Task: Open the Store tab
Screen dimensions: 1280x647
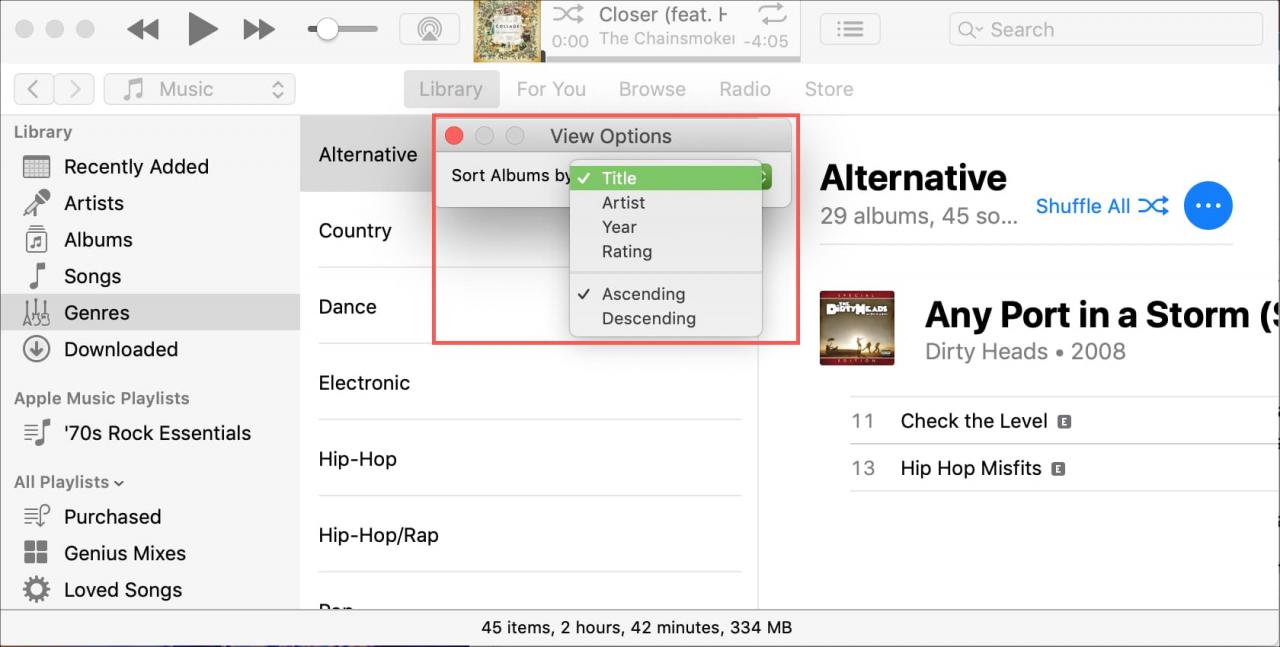Action: click(829, 89)
